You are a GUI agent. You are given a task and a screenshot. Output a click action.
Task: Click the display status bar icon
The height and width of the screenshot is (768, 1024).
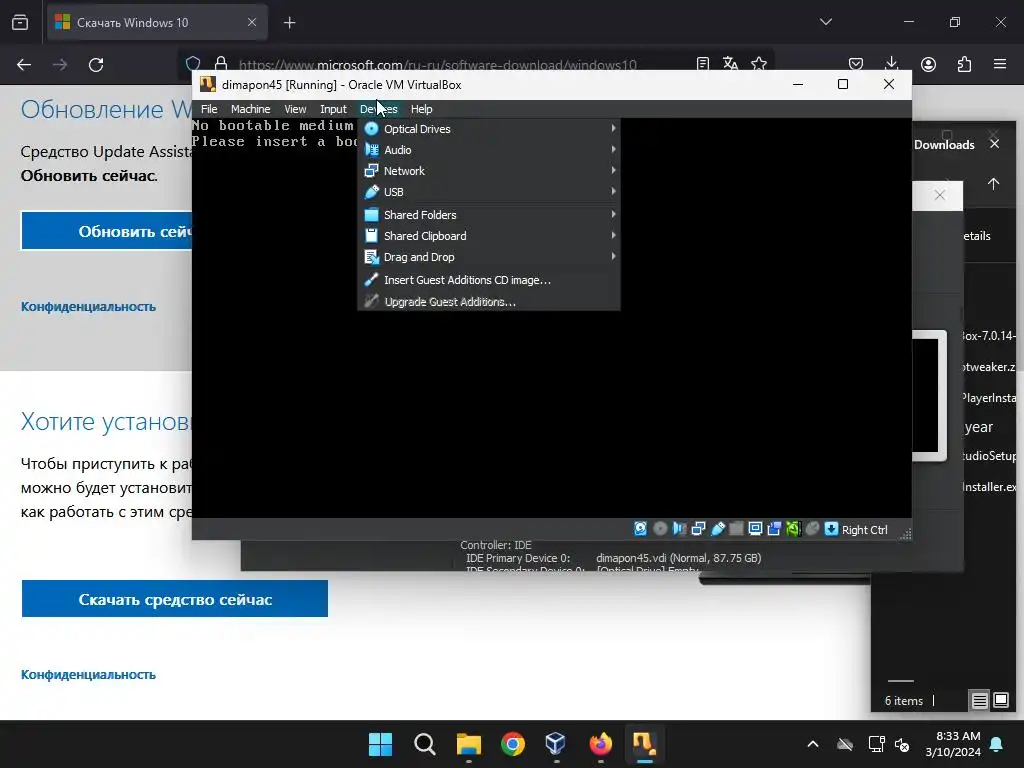(x=756, y=529)
